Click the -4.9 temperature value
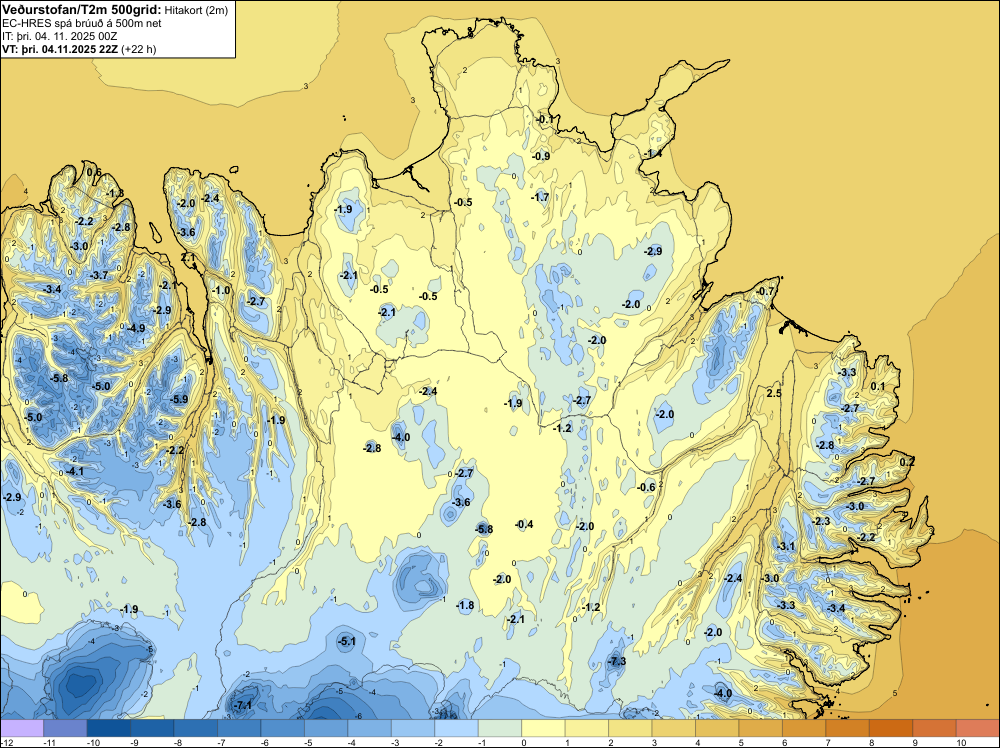Viewport: 1000px width, 748px height. click(x=136, y=328)
